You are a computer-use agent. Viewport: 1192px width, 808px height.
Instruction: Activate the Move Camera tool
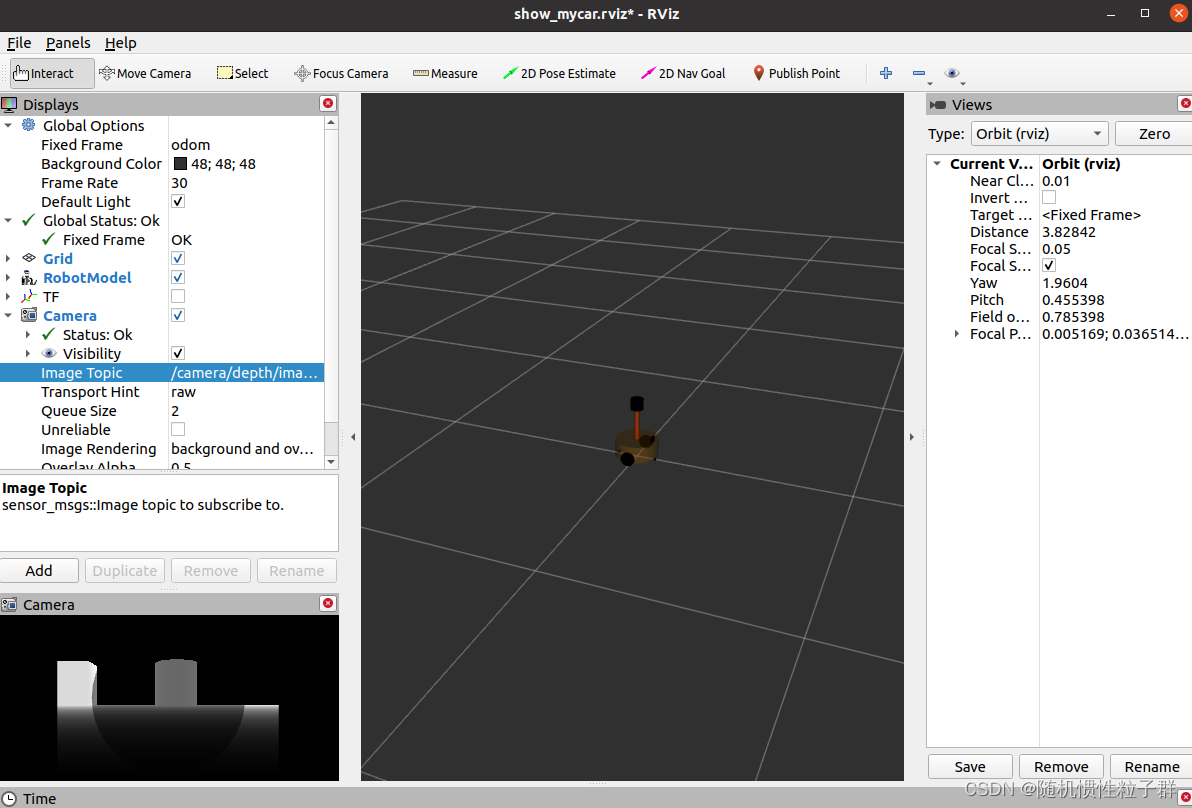click(x=145, y=74)
